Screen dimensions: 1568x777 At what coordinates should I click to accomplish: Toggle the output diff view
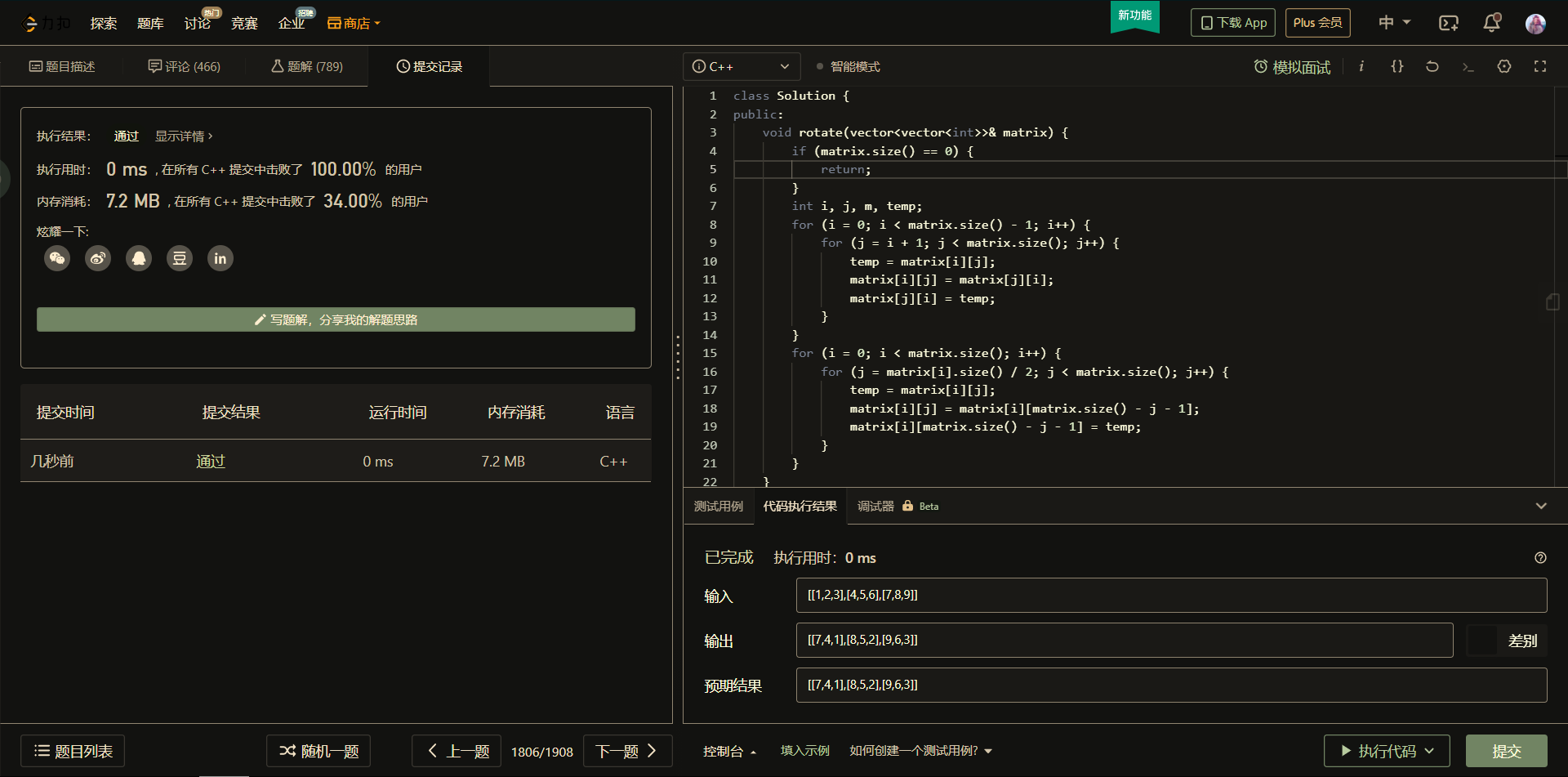(x=1507, y=641)
